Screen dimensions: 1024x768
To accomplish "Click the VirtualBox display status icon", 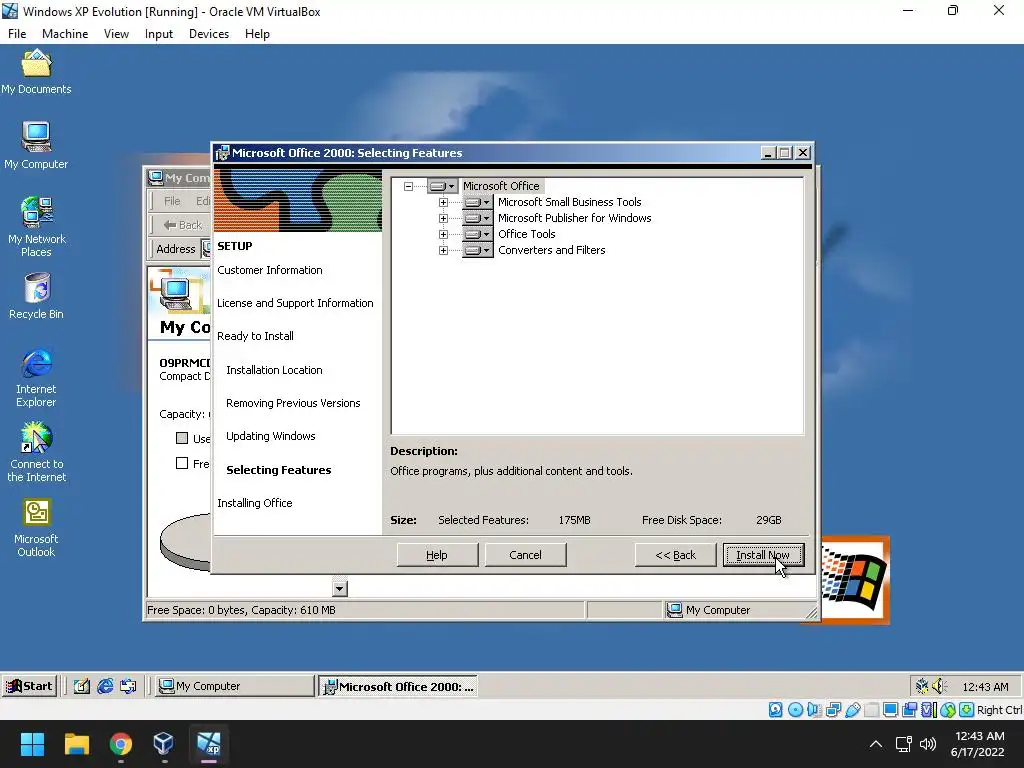I will [890, 710].
